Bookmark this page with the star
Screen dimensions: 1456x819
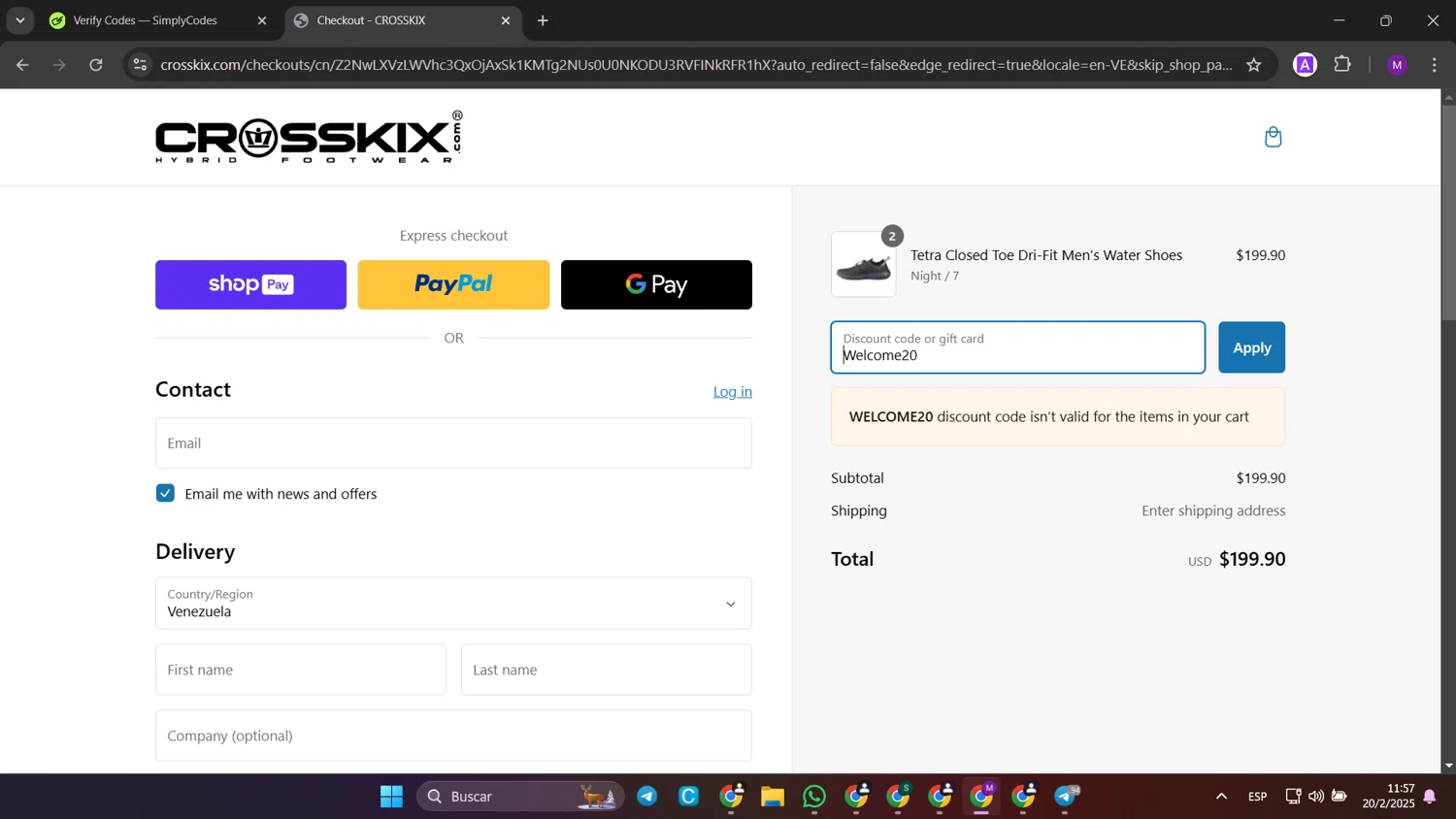(x=1254, y=65)
